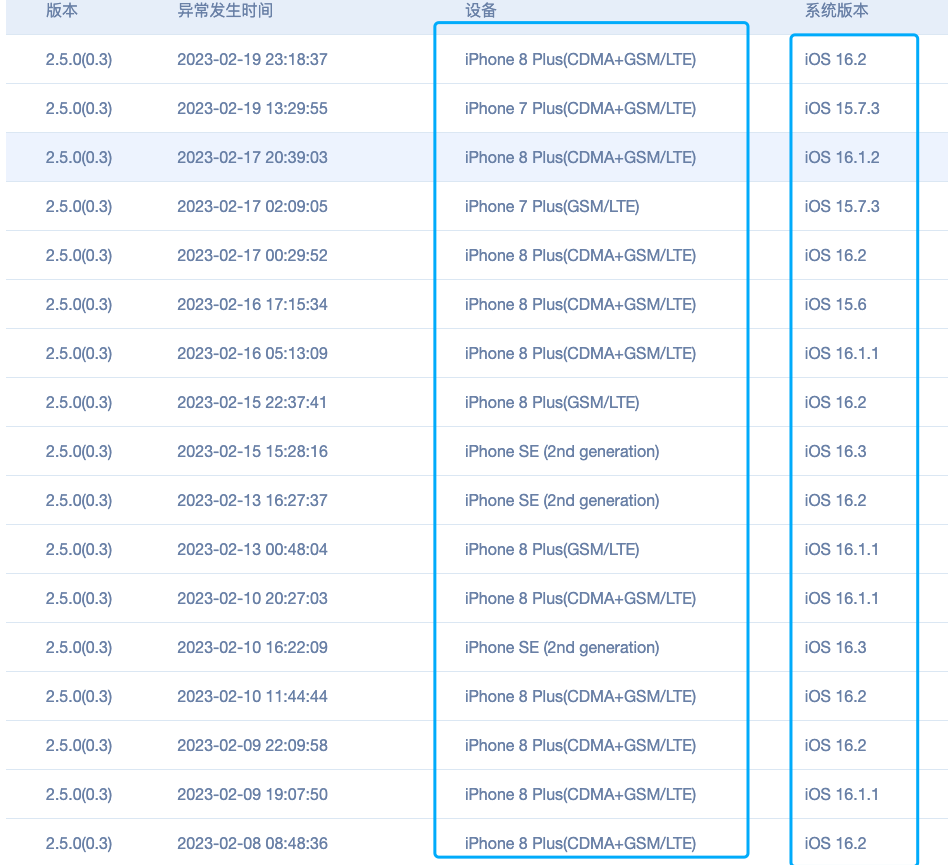This screenshot has height=865, width=948.
Task: Click device cell in the 20:27:03 row
Action: [x=580, y=598]
